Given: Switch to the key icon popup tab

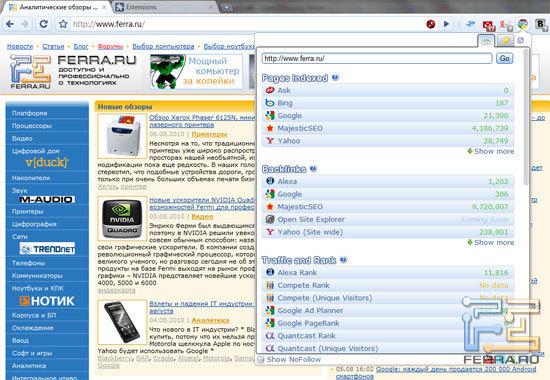Looking at the screenshot, I should [504, 41].
